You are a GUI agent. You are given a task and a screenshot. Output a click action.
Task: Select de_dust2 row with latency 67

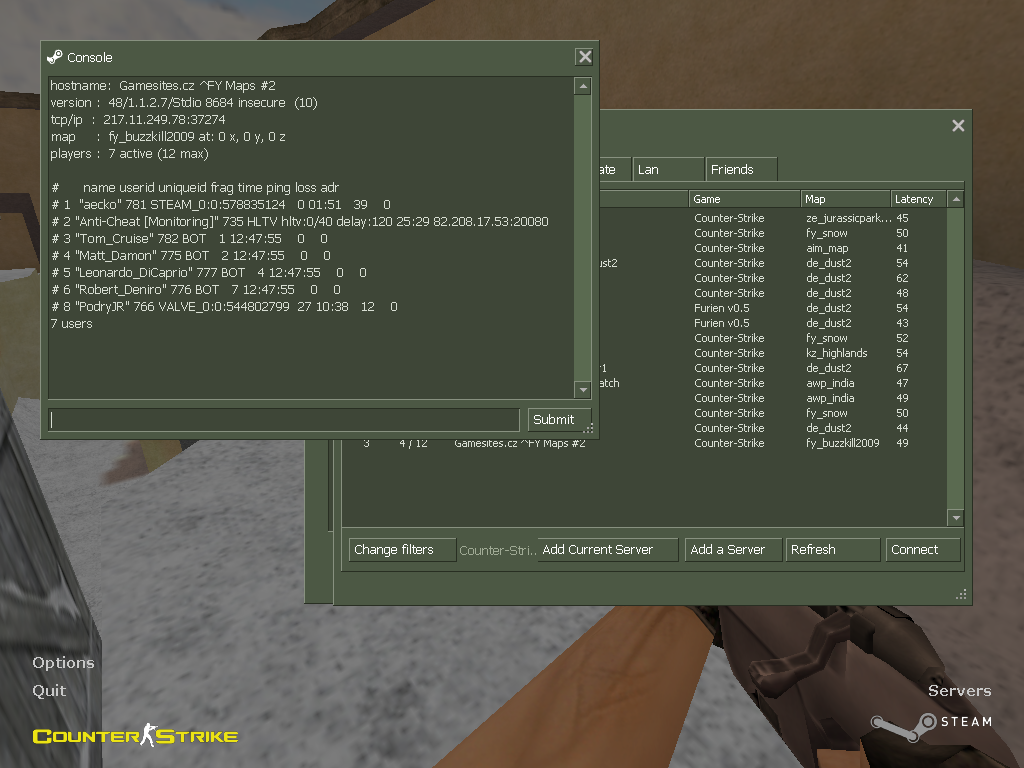[x=773, y=368]
